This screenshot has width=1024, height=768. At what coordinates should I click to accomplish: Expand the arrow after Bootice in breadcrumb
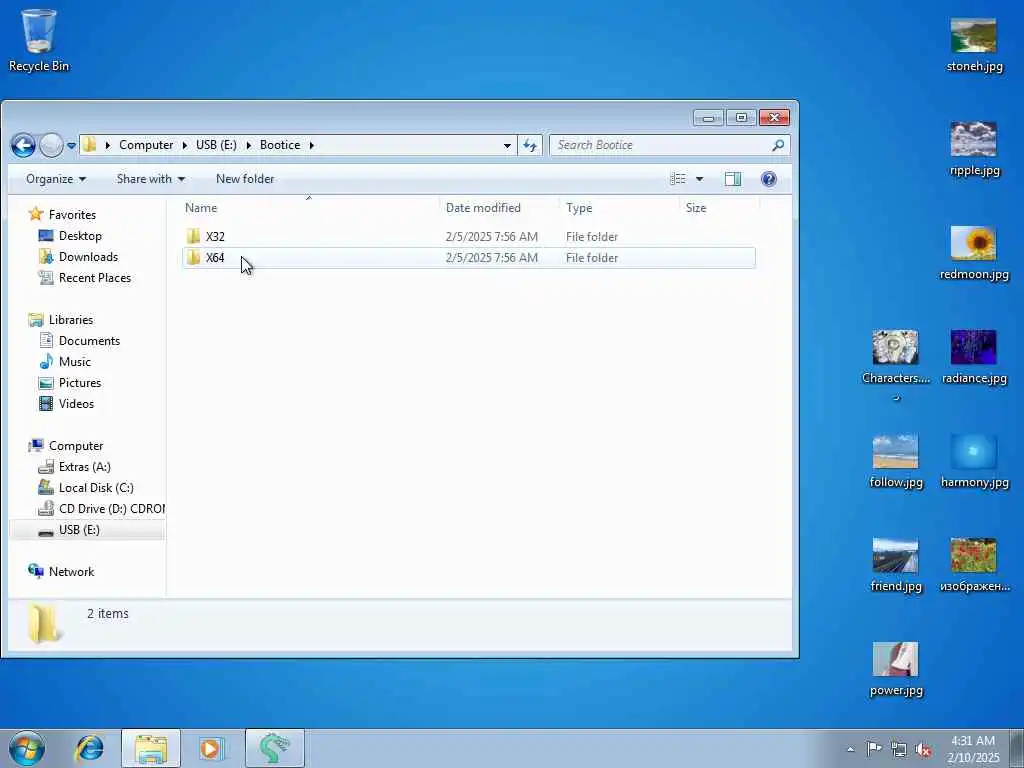312,145
